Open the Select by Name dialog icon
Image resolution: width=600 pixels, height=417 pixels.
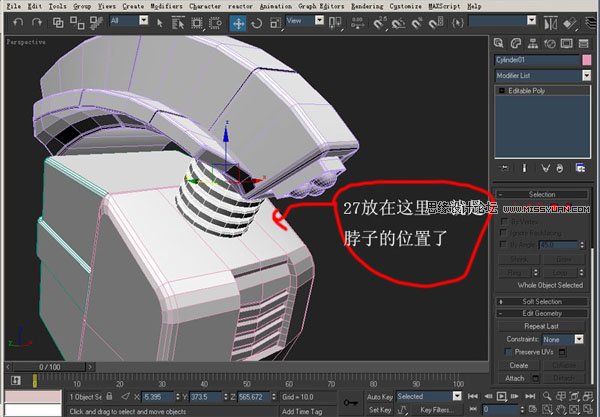(178, 23)
